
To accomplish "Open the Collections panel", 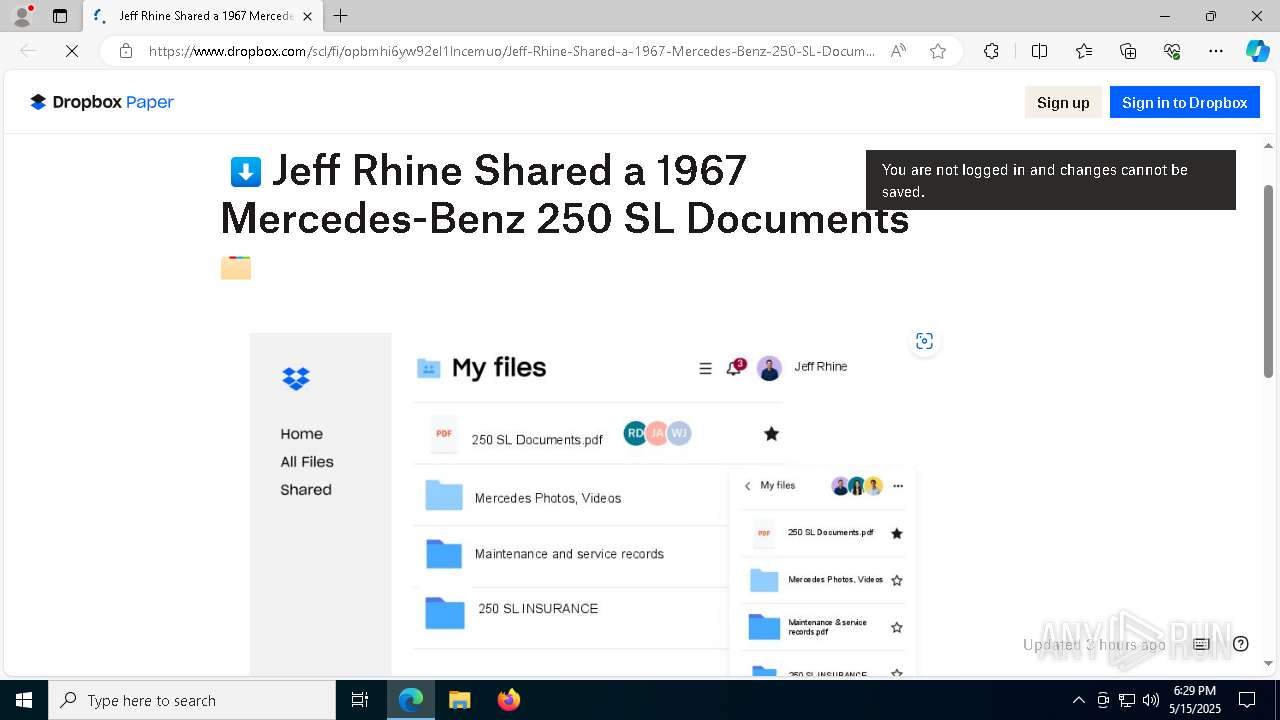I will pos(1128,51).
